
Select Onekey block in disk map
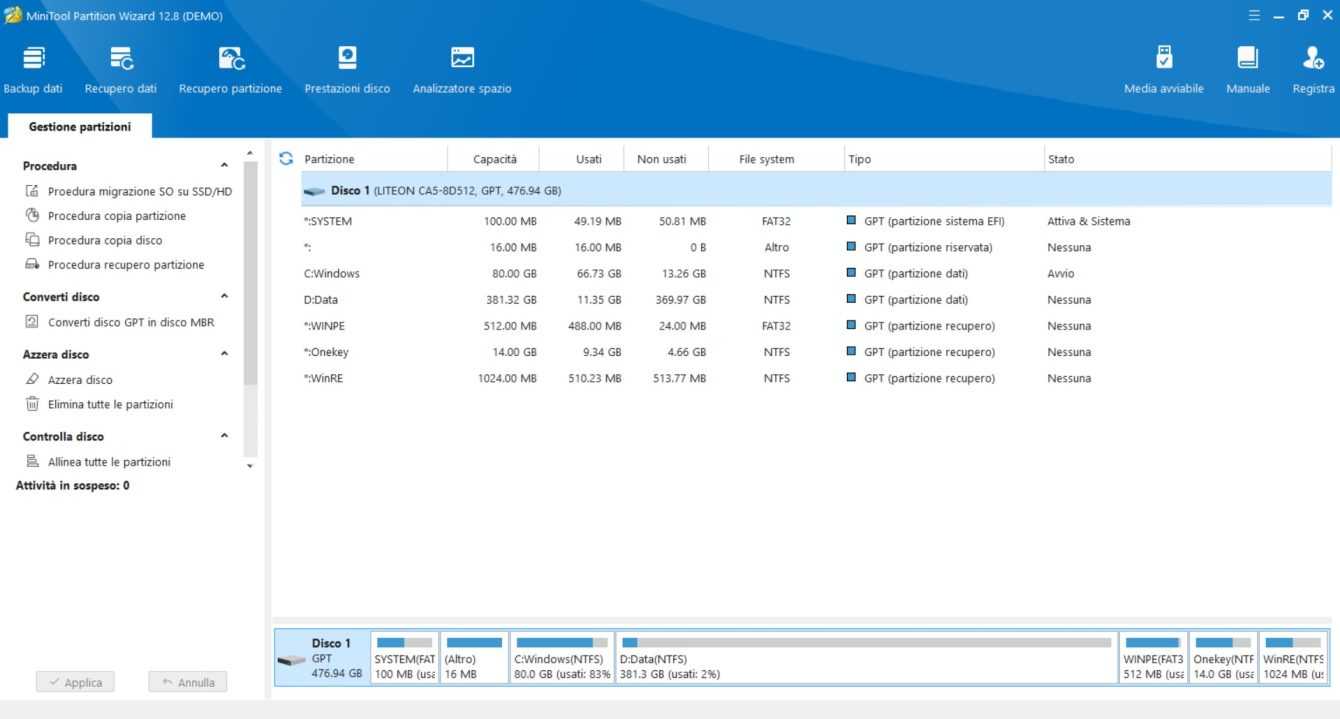tap(1223, 657)
